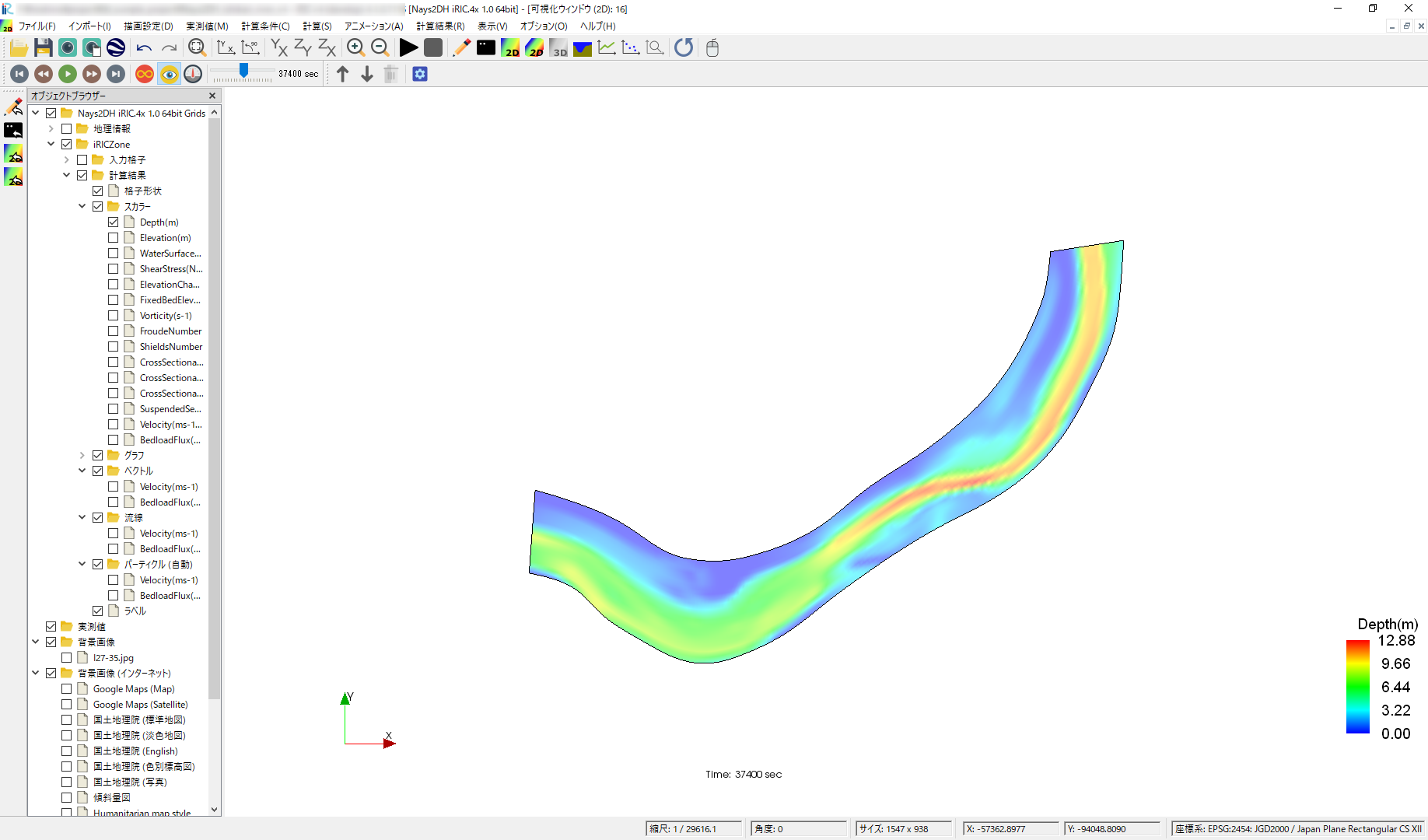Check the FroudeNumber checkbox
This screenshot has width=1428, height=840.
tap(114, 331)
